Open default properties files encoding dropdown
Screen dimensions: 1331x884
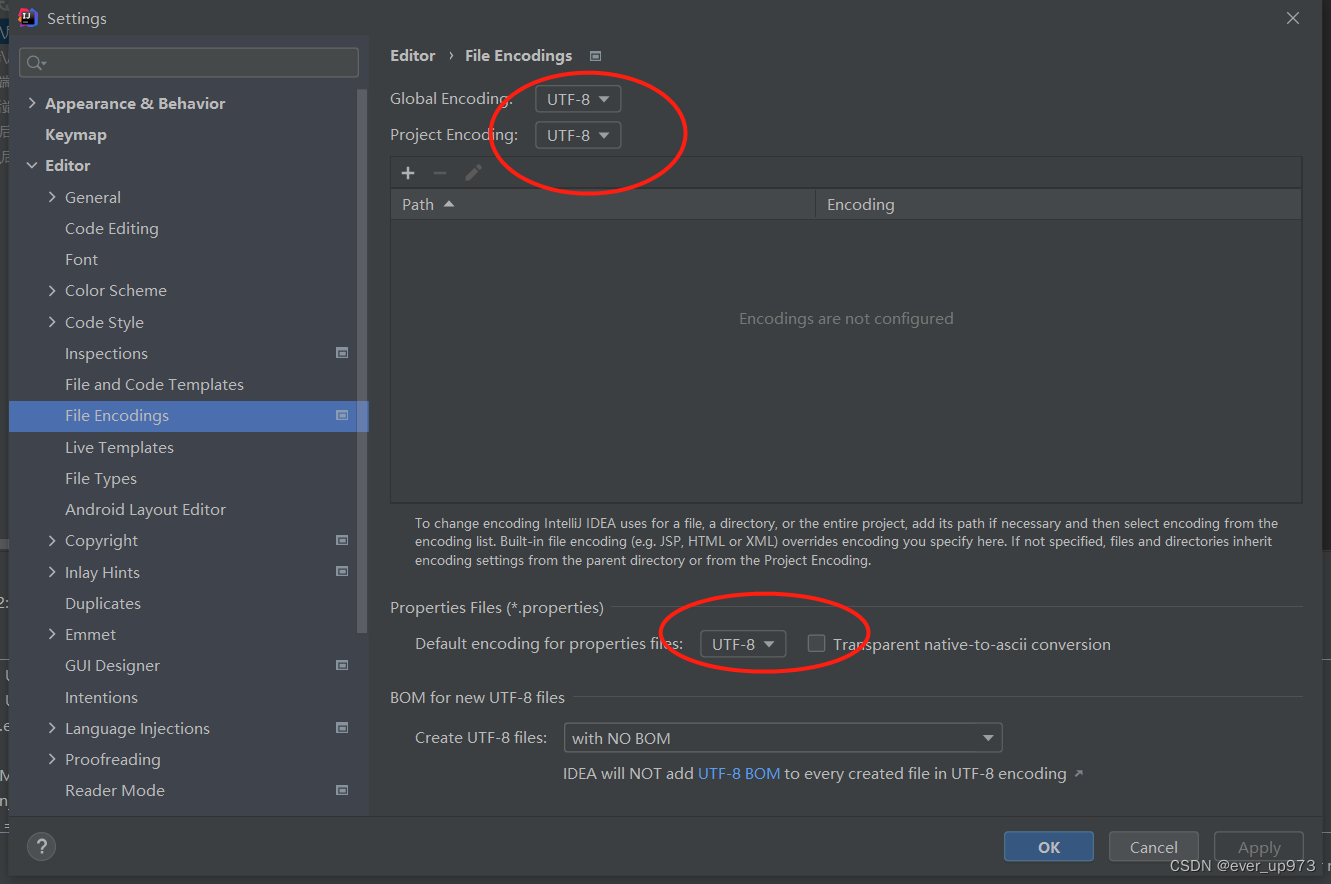pyautogui.click(x=743, y=644)
